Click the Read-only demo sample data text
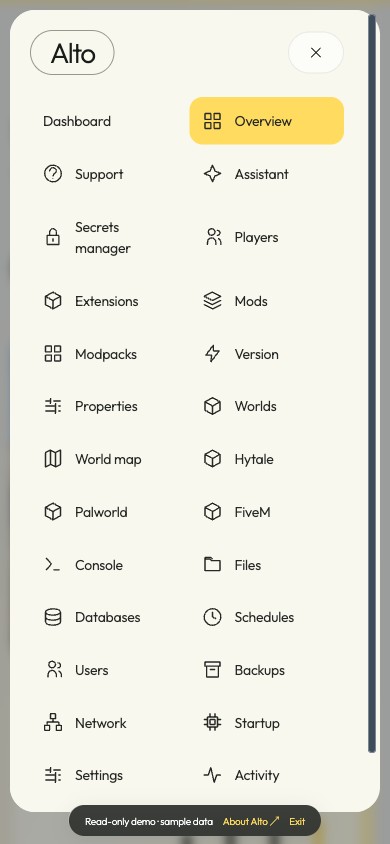Image resolution: width=390 pixels, height=844 pixels. 148,821
